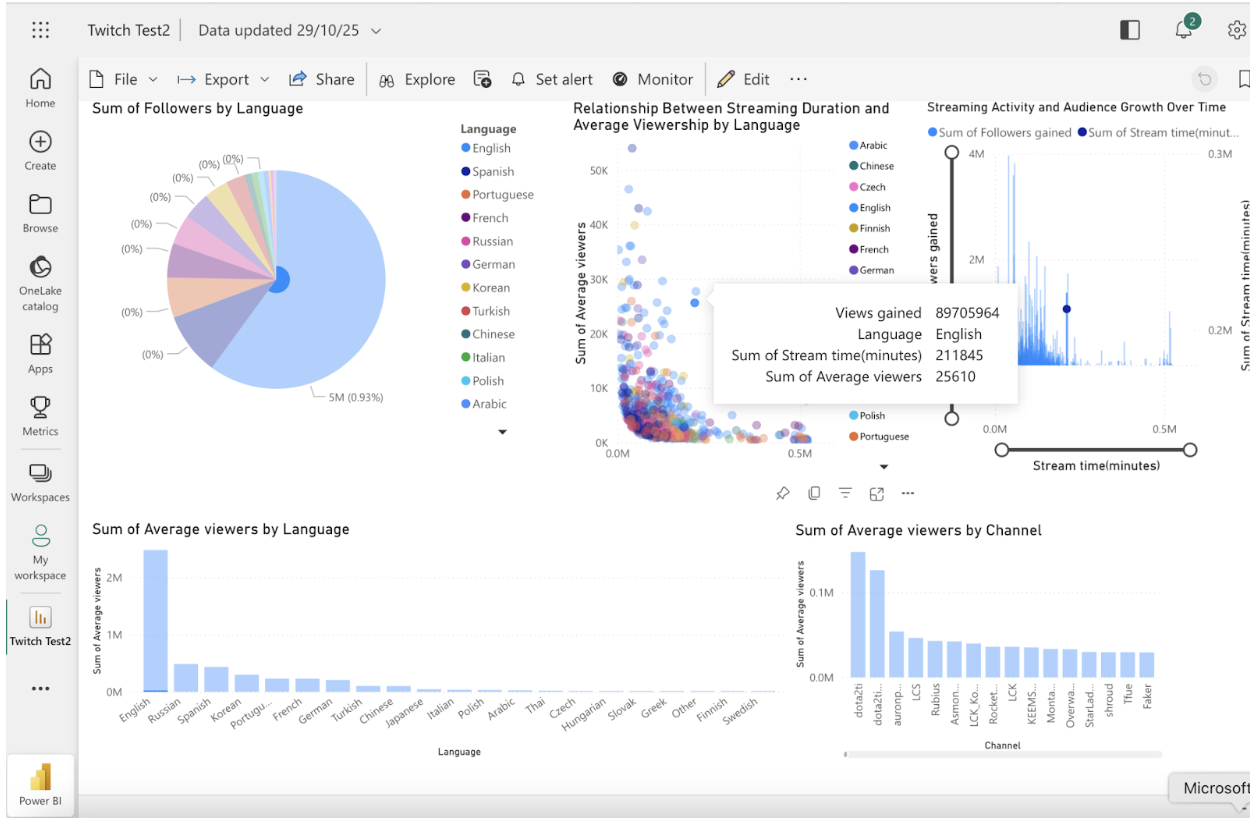Screen dimensions: 1250x818
Task: Pin the scatter chart visual to a dashboard
Action: [785, 493]
